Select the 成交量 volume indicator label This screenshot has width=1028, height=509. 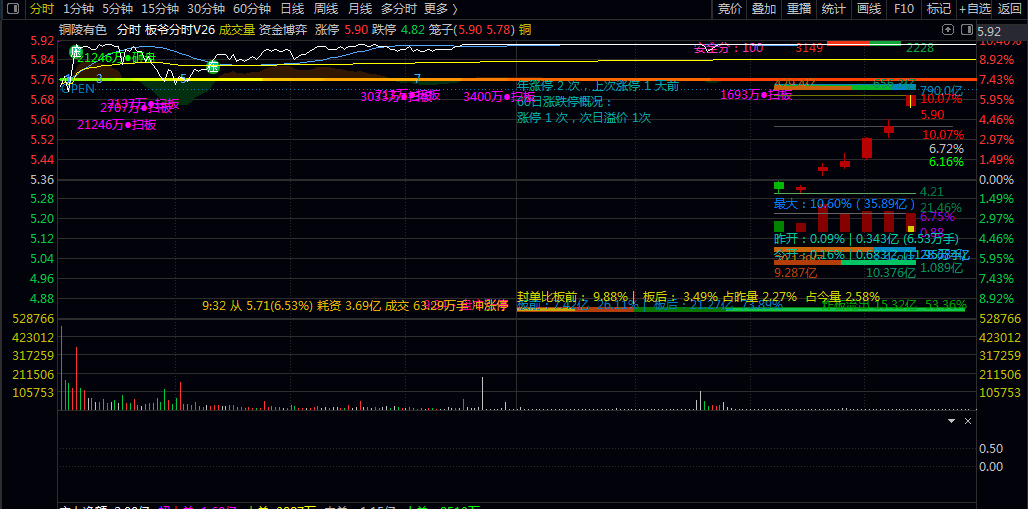(237, 30)
